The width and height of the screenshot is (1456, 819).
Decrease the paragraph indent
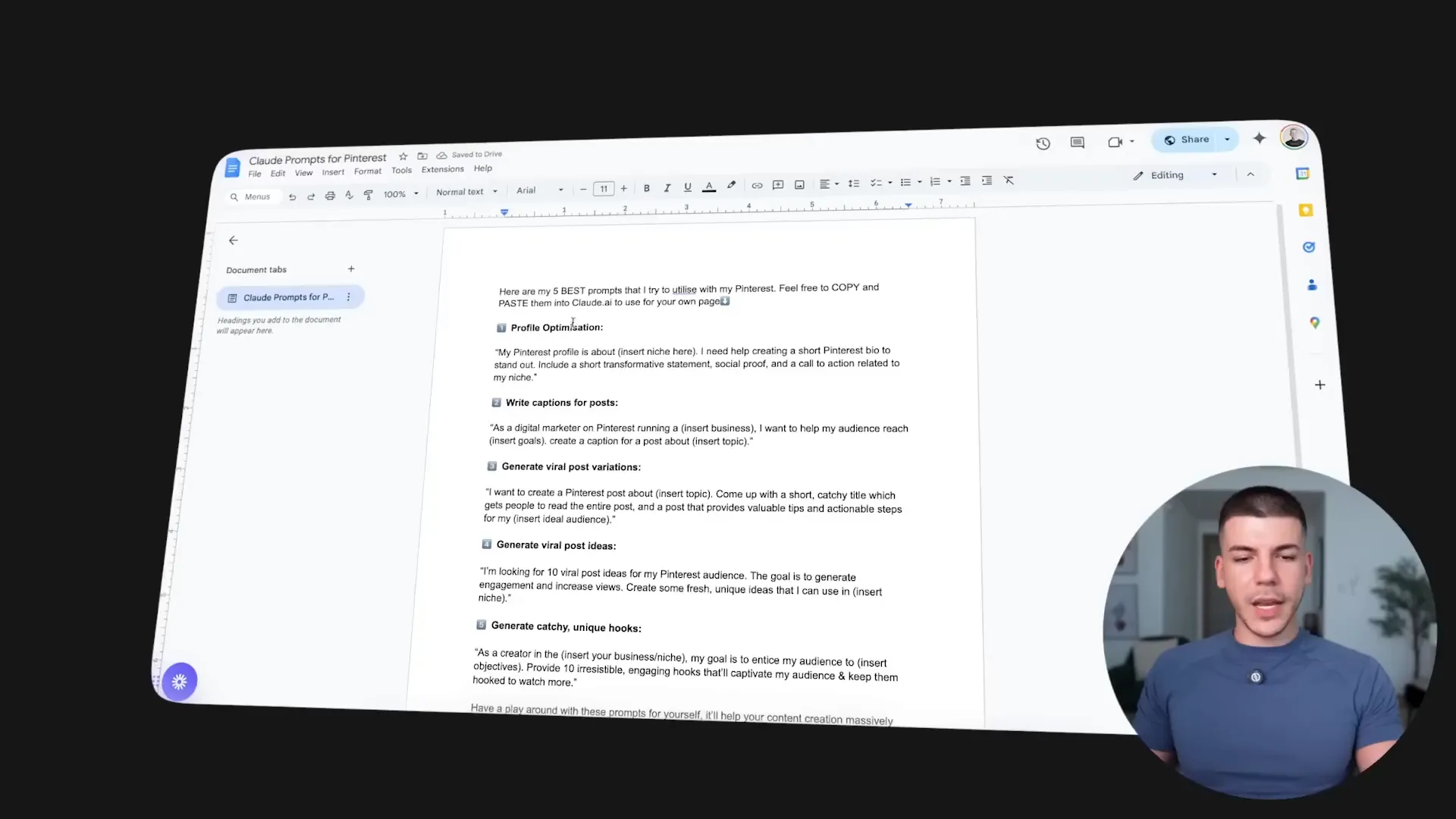(x=965, y=180)
